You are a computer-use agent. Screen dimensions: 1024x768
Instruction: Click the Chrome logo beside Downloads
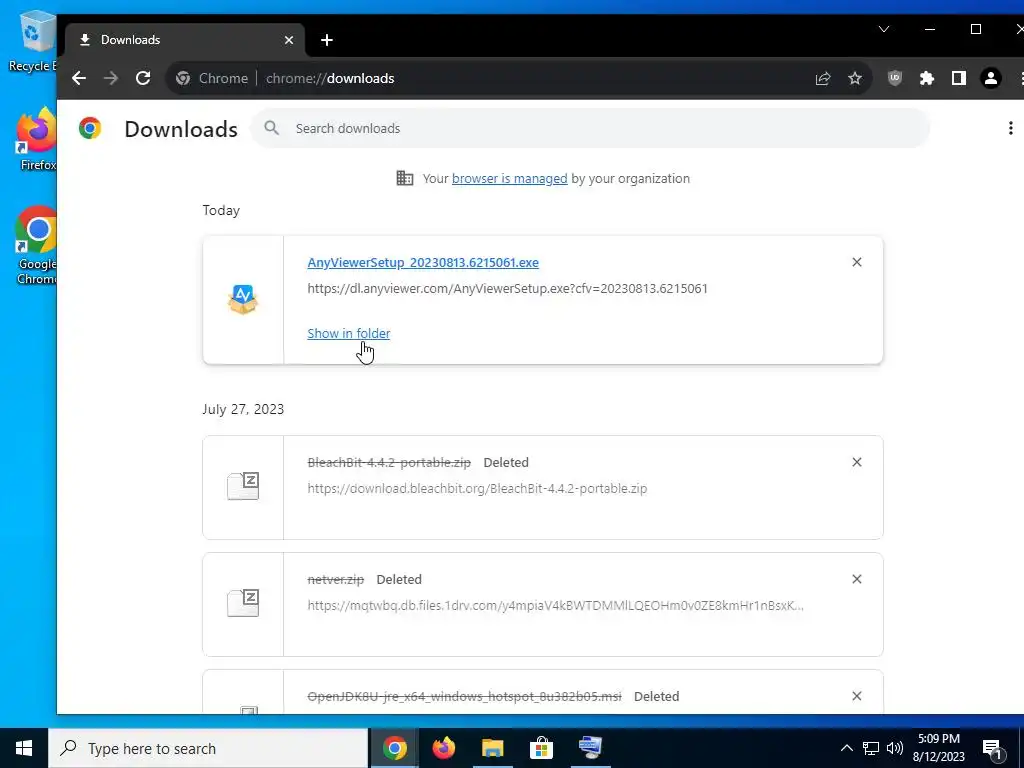pos(90,128)
